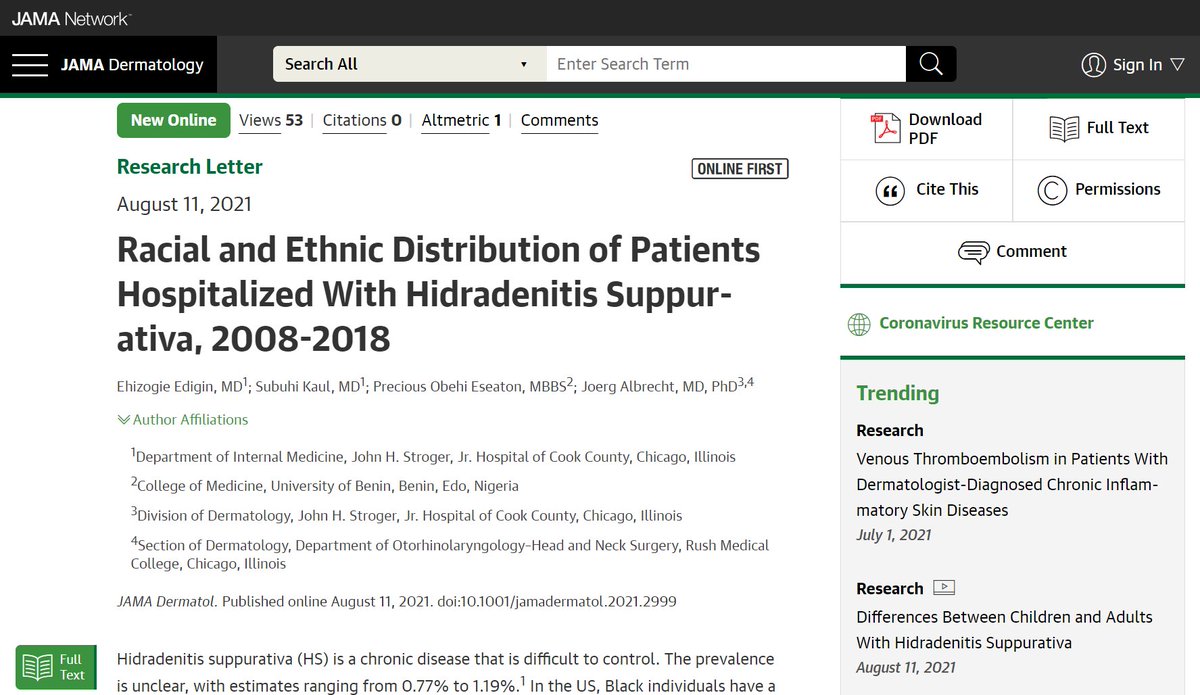The width and height of the screenshot is (1200, 695).
Task: Open author Subuhi Kaul link
Action: click(307, 386)
